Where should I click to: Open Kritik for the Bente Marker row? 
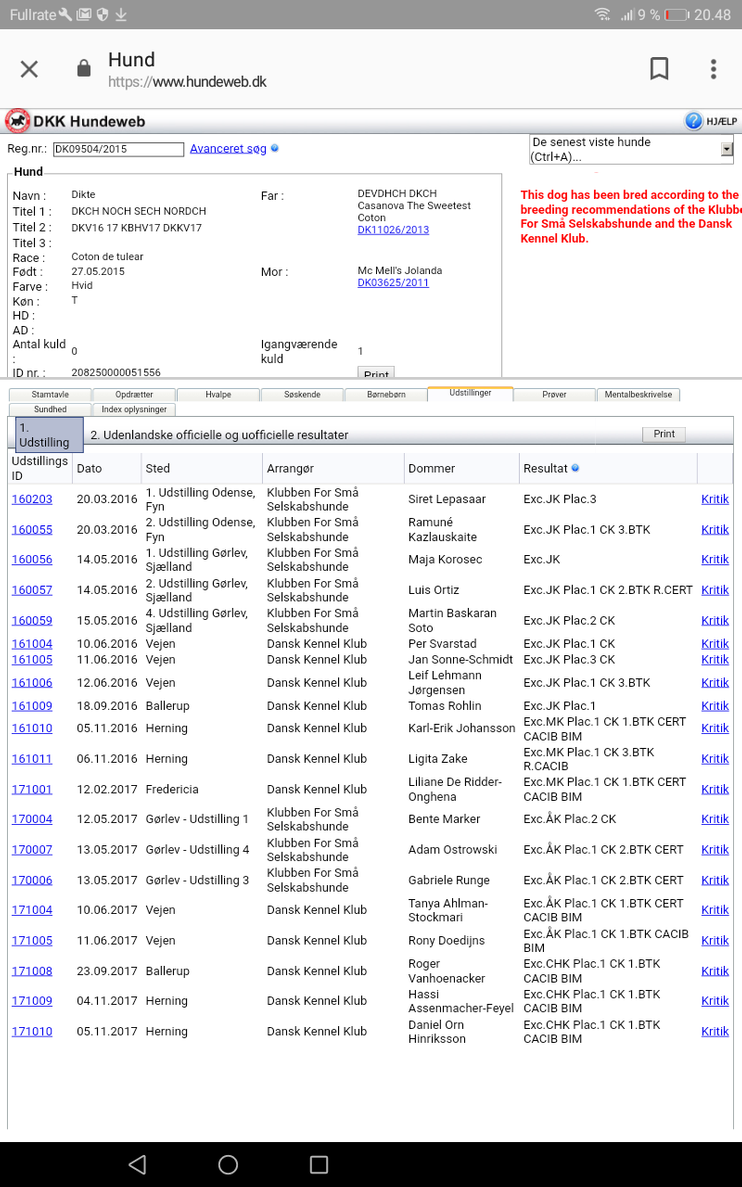[x=715, y=819]
